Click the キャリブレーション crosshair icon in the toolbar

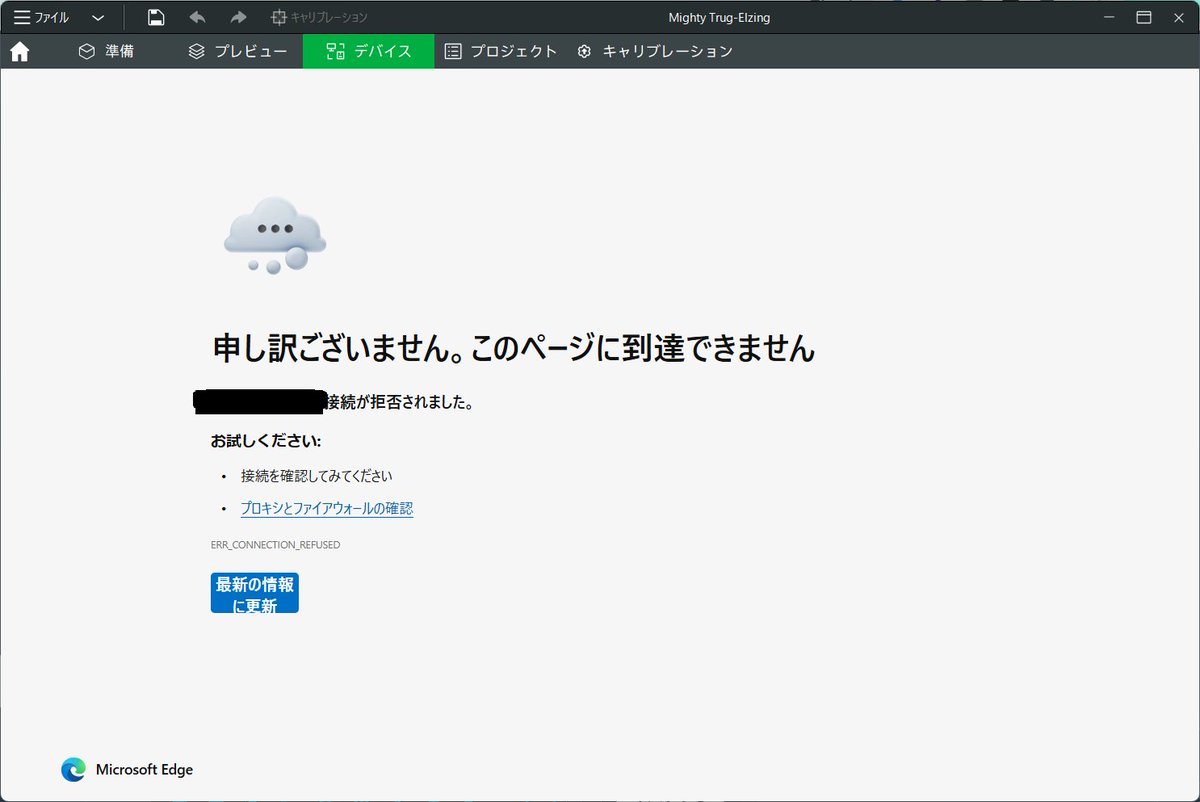(x=277, y=17)
